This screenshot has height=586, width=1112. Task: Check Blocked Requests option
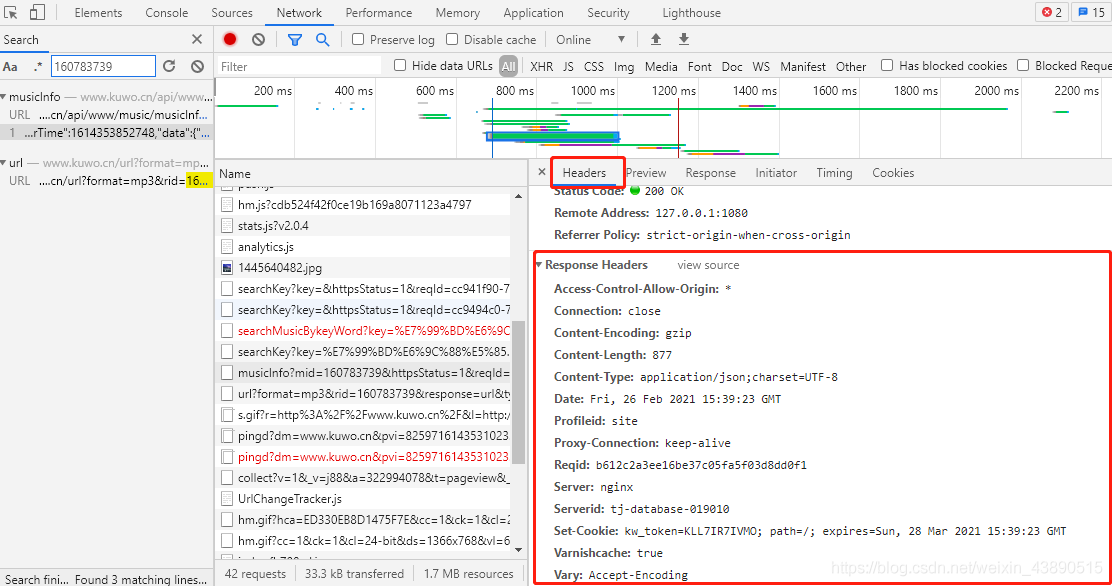[1023, 65]
